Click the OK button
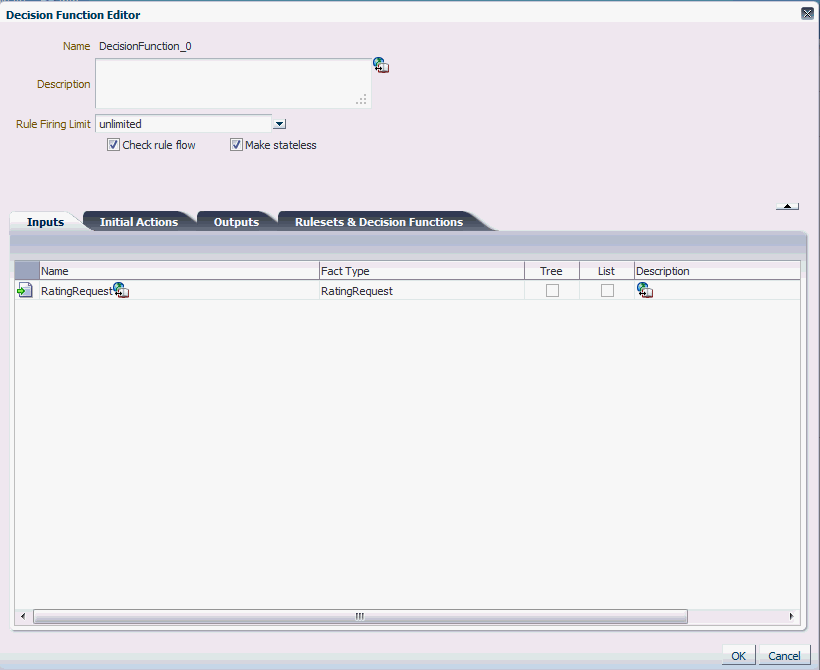 pyautogui.click(x=738, y=656)
